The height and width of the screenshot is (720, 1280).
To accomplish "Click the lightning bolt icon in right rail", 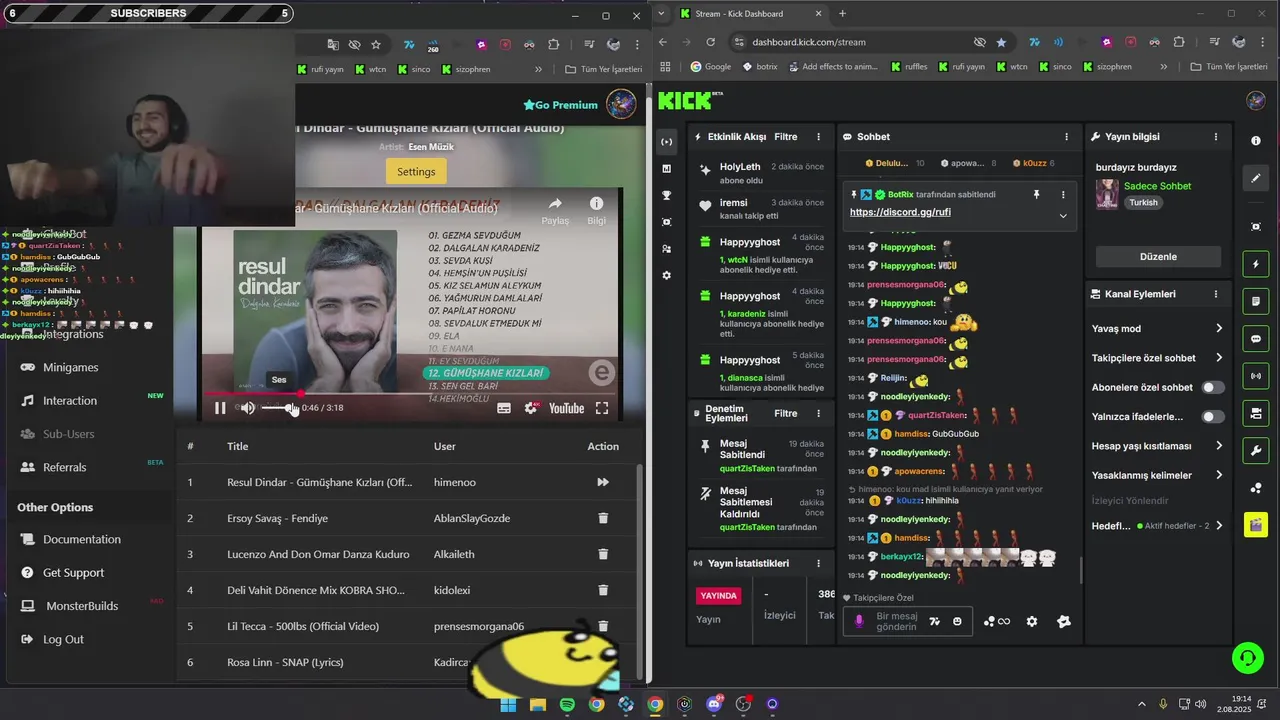I will (x=1256, y=264).
